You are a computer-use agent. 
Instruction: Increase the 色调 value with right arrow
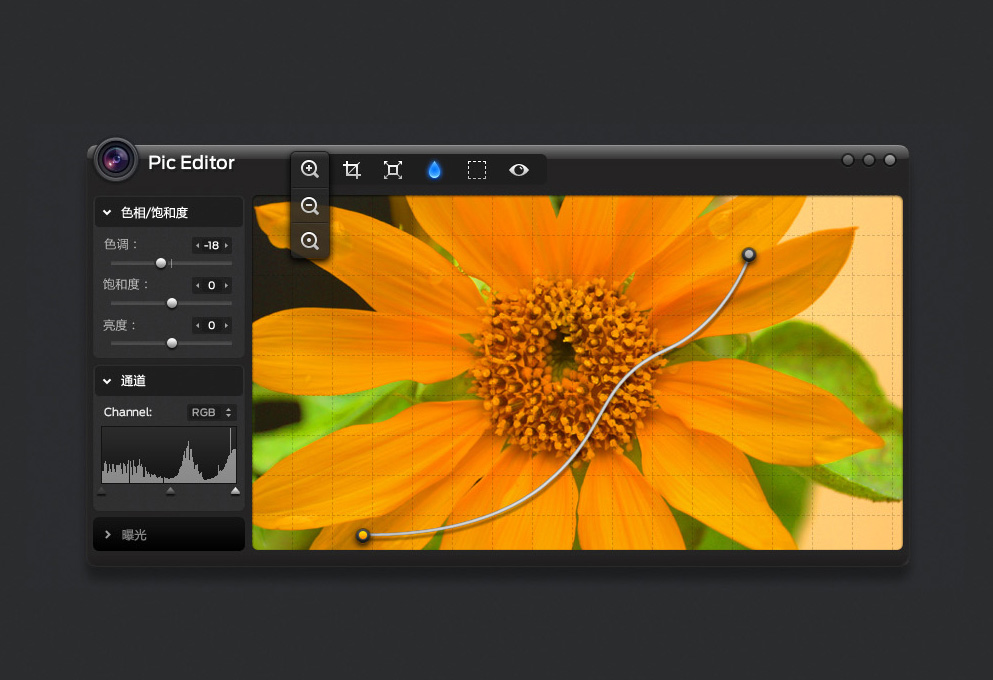coord(227,245)
